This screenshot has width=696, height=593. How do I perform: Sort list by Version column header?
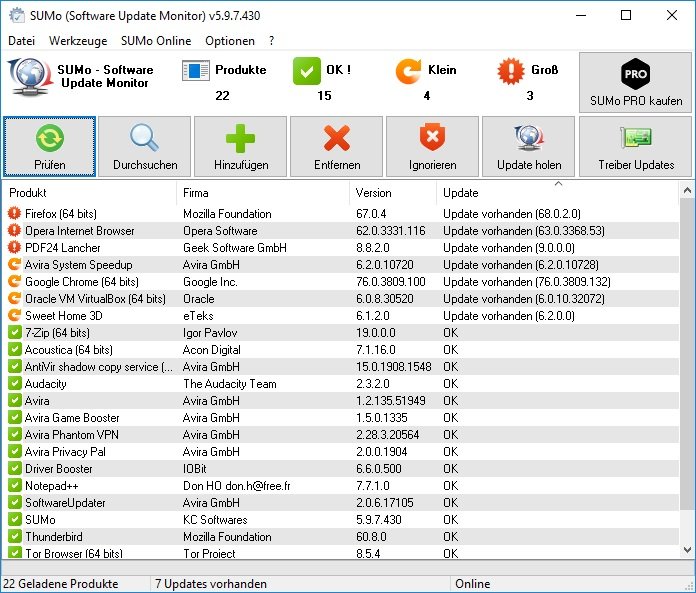[x=393, y=193]
